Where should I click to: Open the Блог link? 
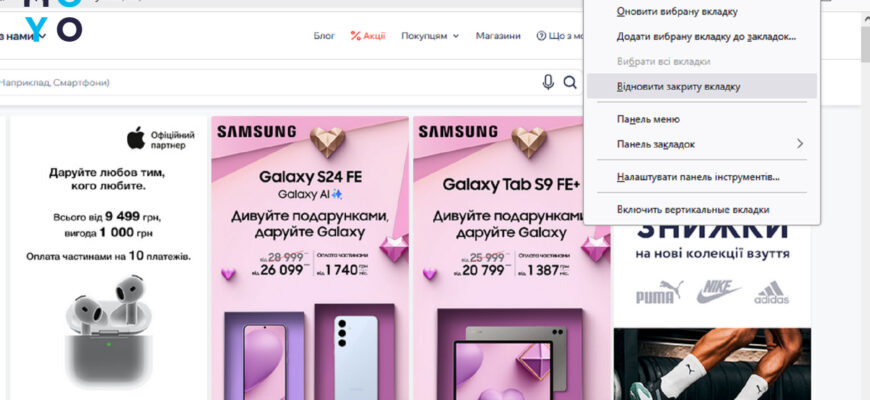coord(324,36)
